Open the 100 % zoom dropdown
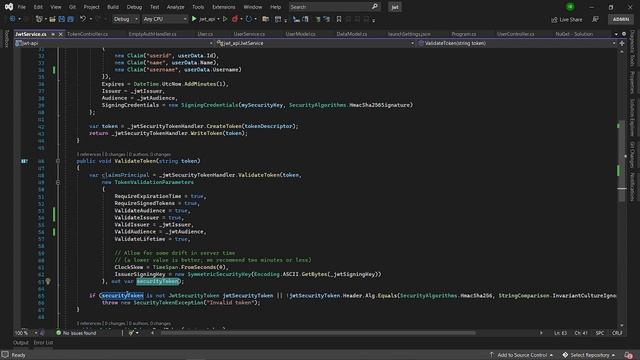This screenshot has width=640, height=360. [26, 333]
